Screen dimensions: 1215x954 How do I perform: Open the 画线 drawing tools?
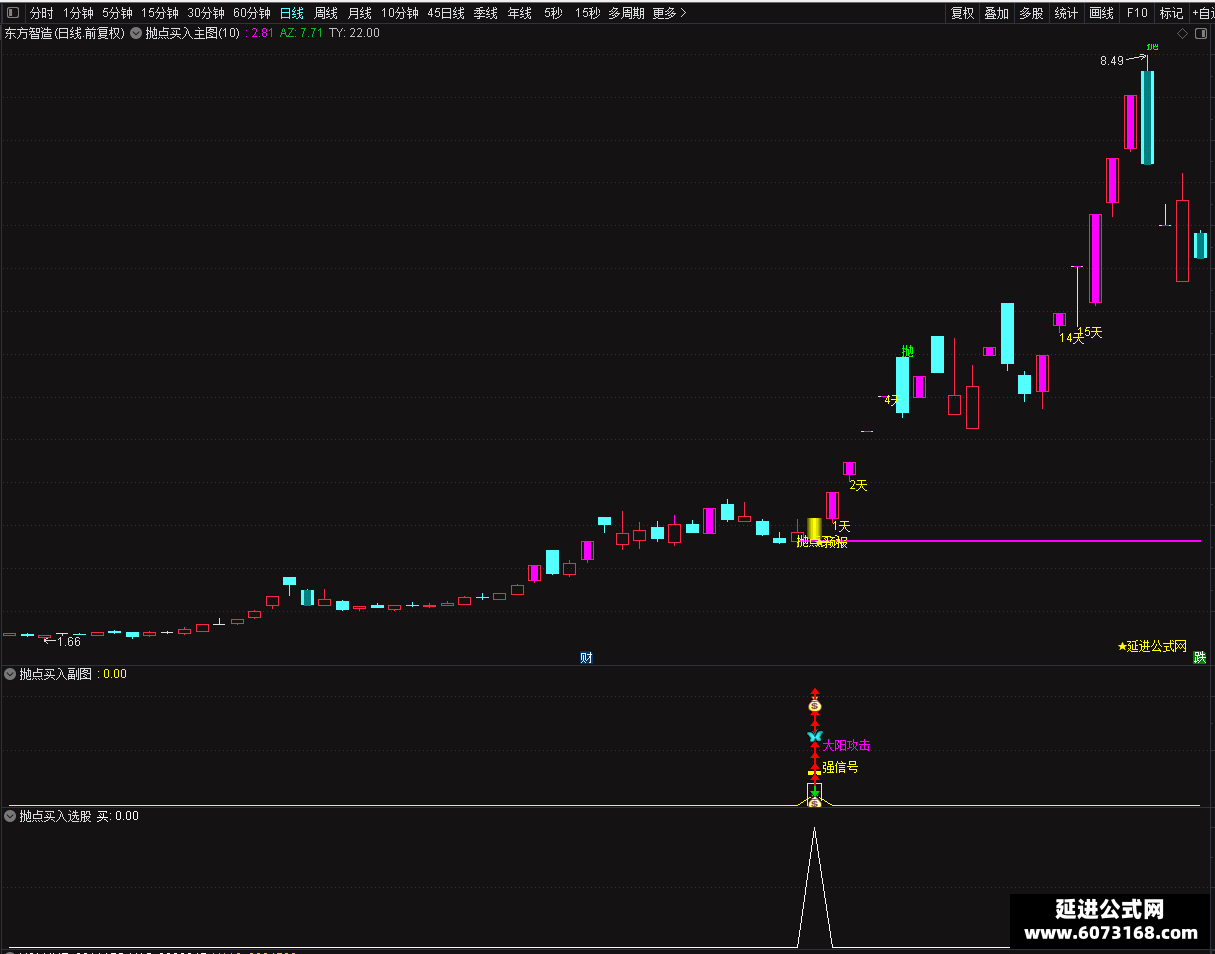[1101, 13]
